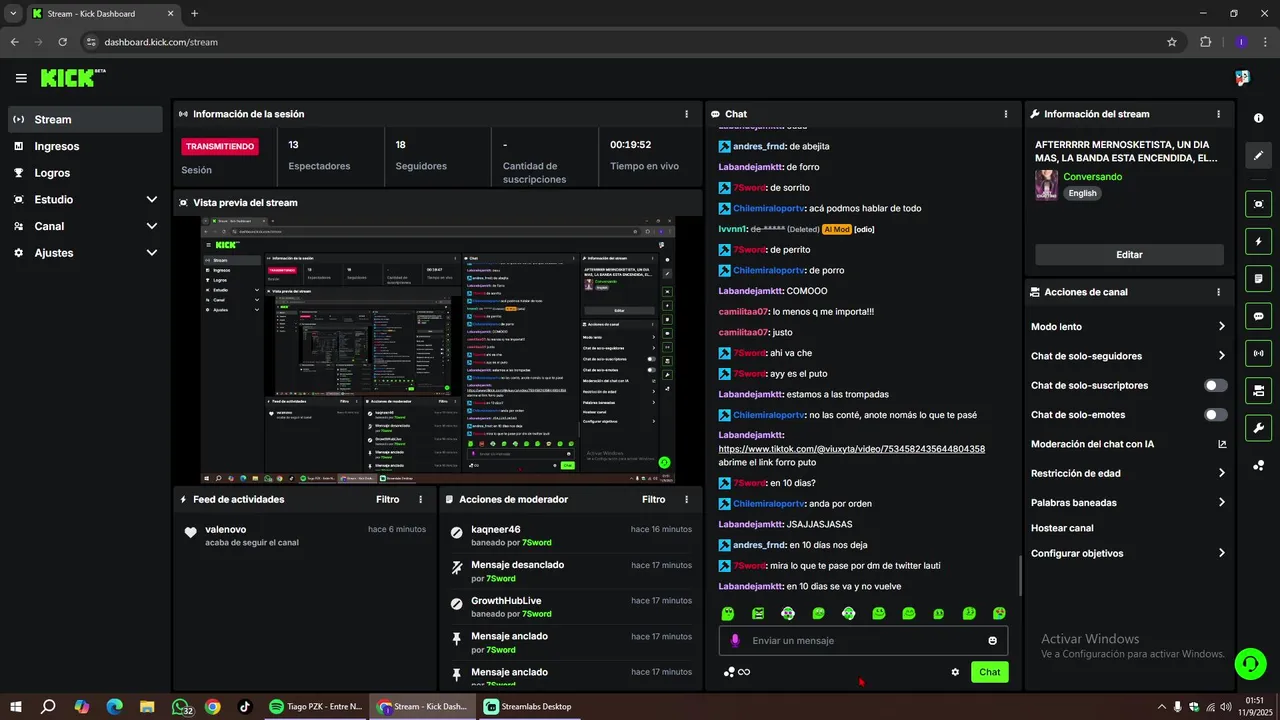Go to Ingresos in the left sidebar
Image resolution: width=1280 pixels, height=720 pixels.
pos(85,146)
